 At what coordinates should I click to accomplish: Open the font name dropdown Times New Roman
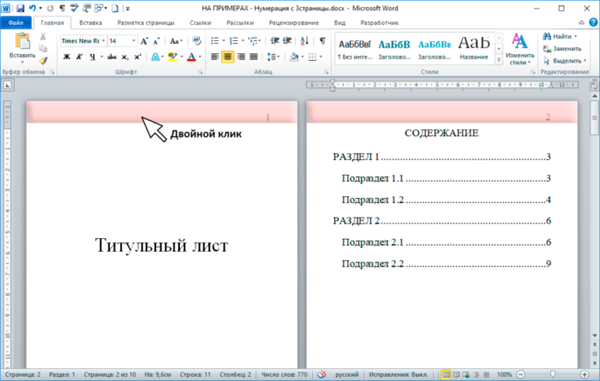[103, 41]
